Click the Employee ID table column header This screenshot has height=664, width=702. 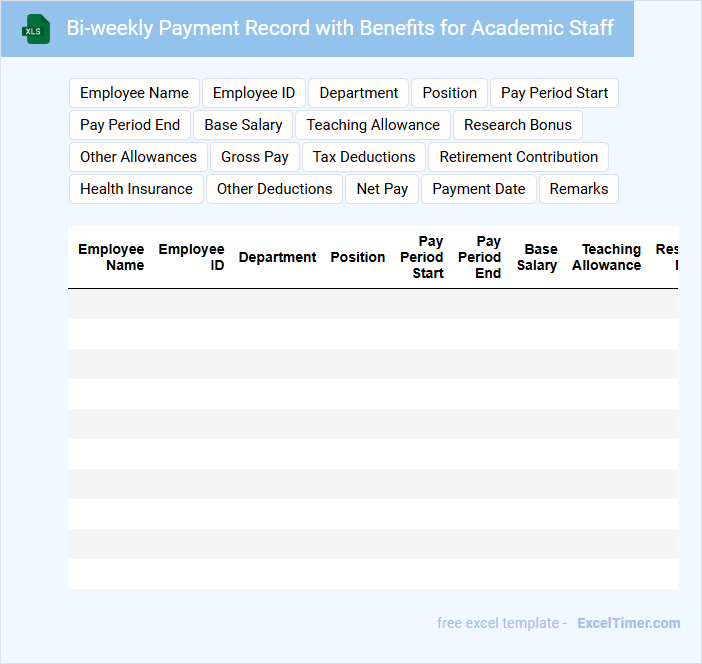click(191, 257)
